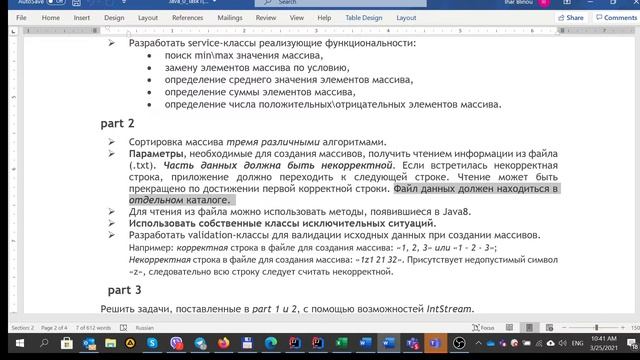
Task: Open Skype from the taskbar
Action: click(152, 343)
